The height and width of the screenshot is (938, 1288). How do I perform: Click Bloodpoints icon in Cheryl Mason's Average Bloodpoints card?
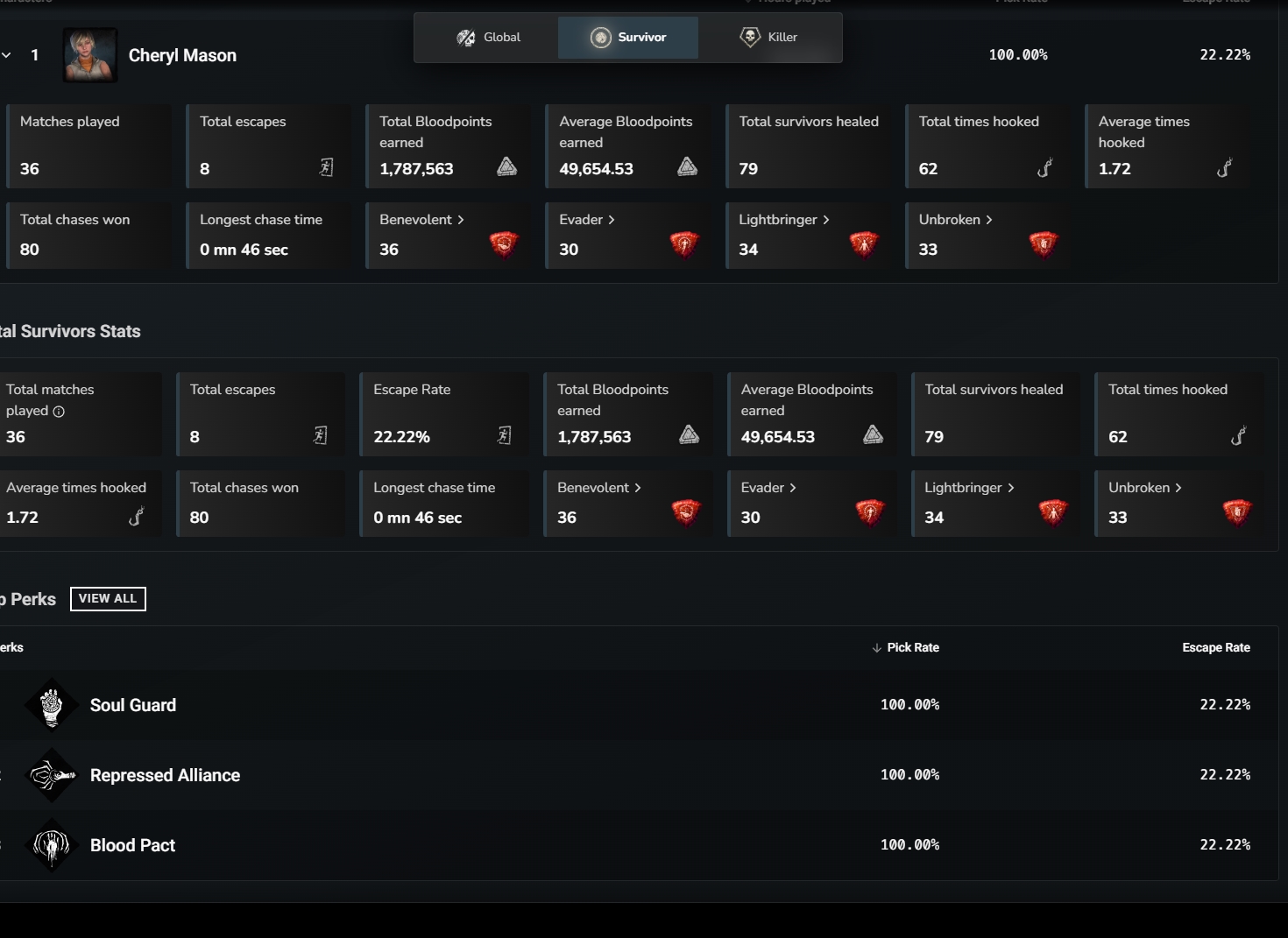(x=687, y=166)
